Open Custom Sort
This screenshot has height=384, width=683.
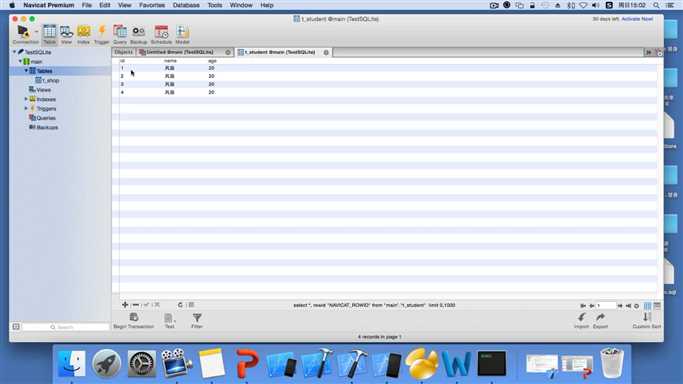point(647,320)
